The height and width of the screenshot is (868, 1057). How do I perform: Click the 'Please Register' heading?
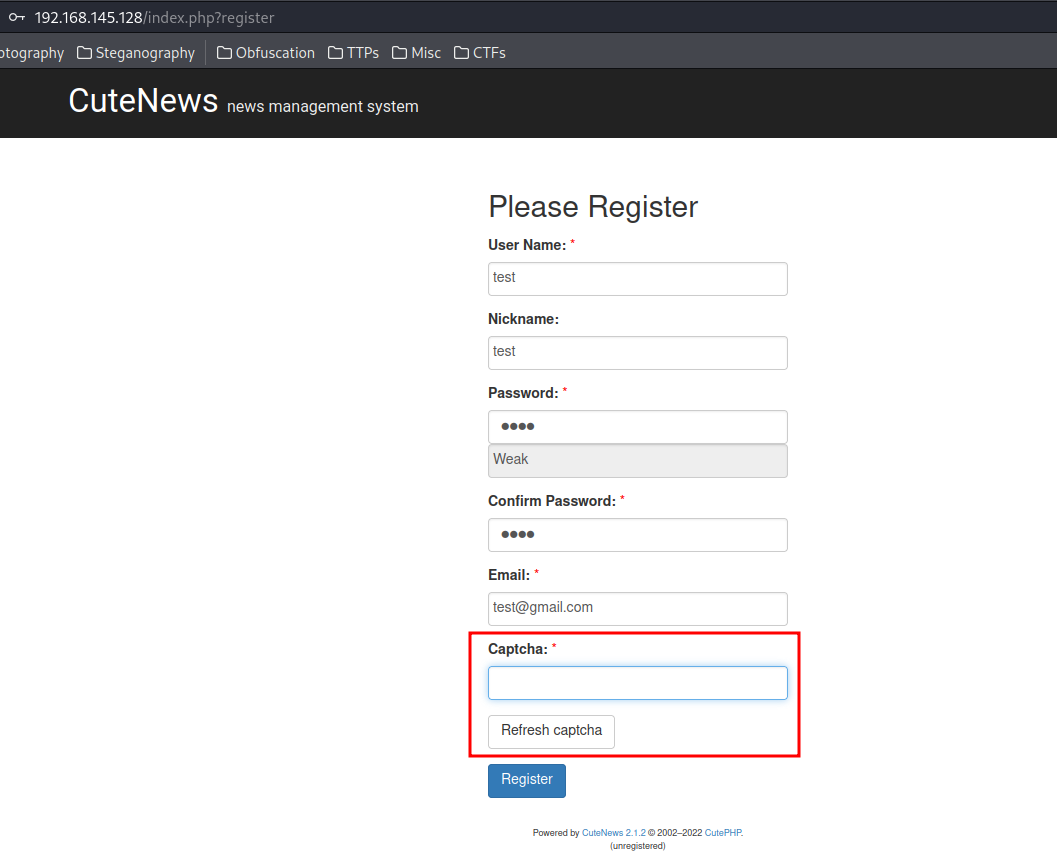(593, 207)
